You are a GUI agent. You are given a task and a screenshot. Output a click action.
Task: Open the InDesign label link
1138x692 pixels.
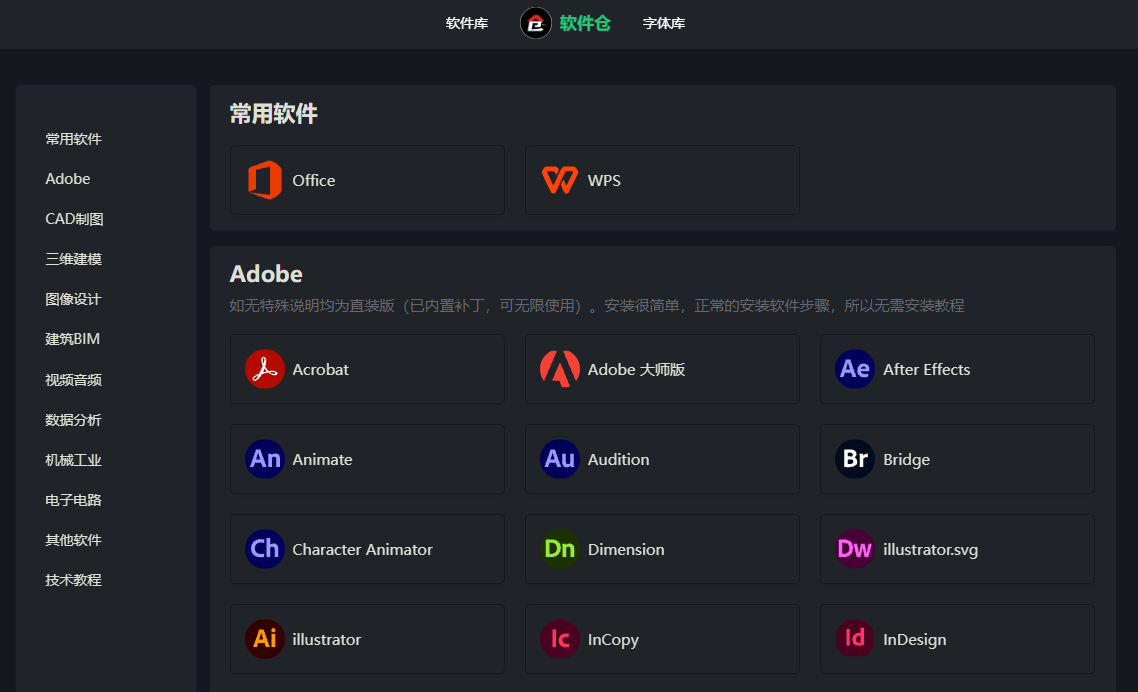click(914, 640)
